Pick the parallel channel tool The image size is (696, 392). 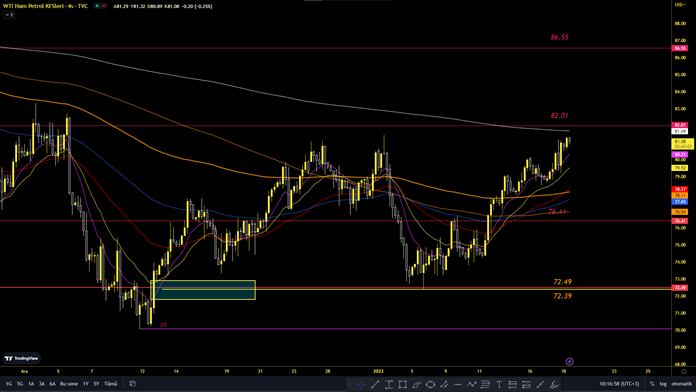(444, 384)
